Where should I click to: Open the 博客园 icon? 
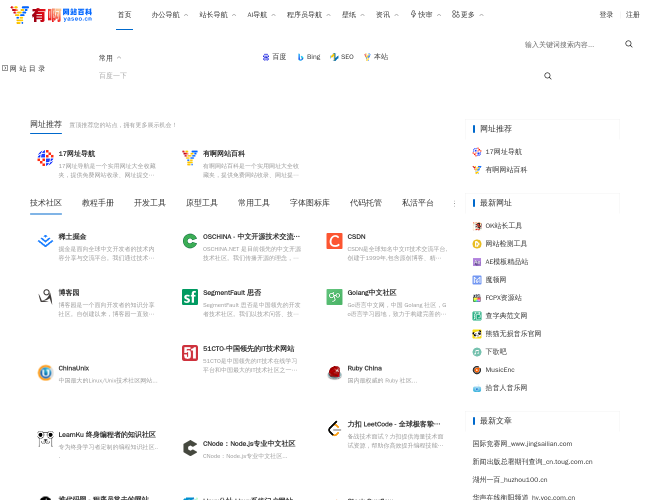point(45,297)
